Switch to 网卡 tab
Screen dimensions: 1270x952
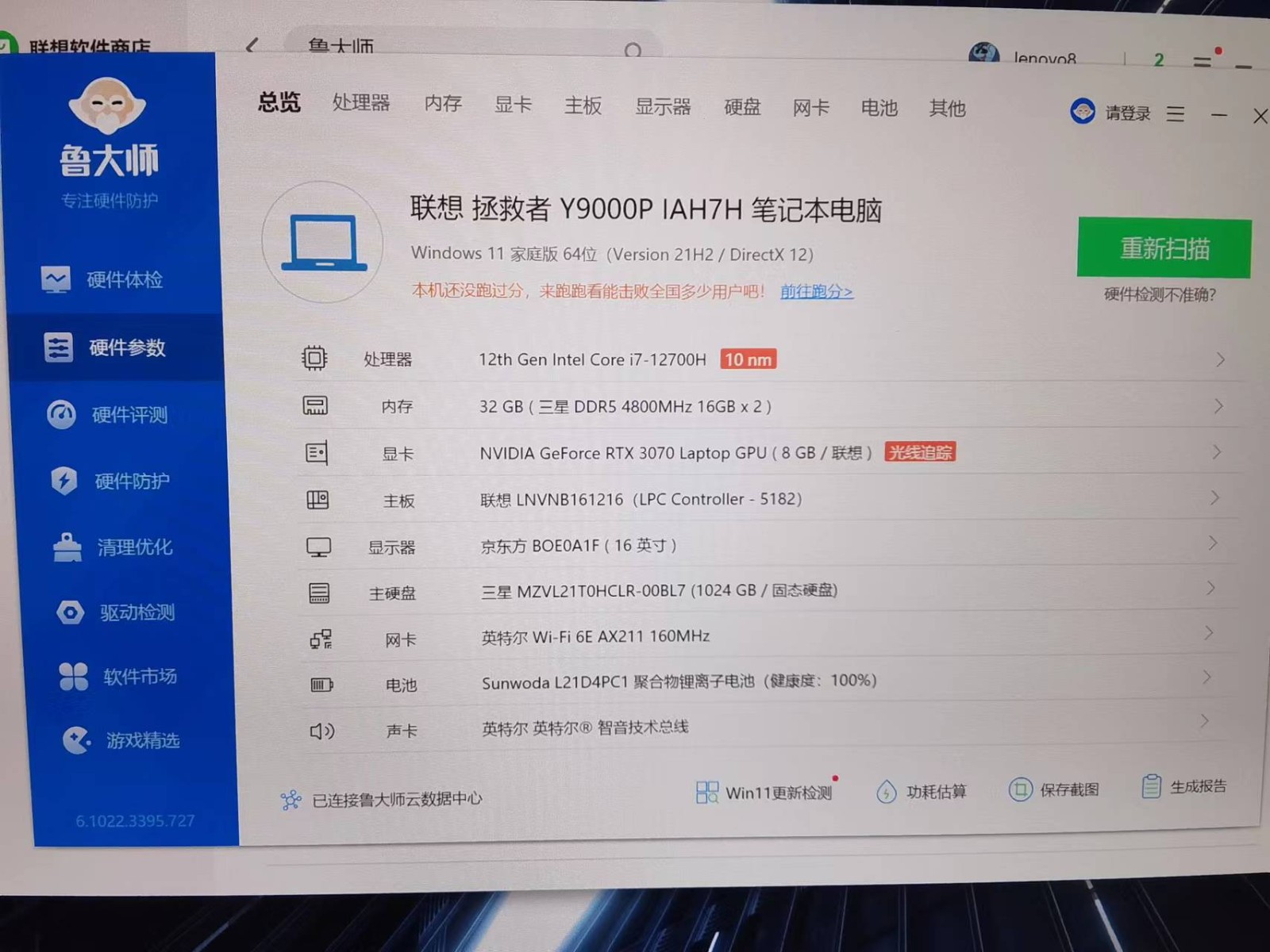[x=810, y=107]
